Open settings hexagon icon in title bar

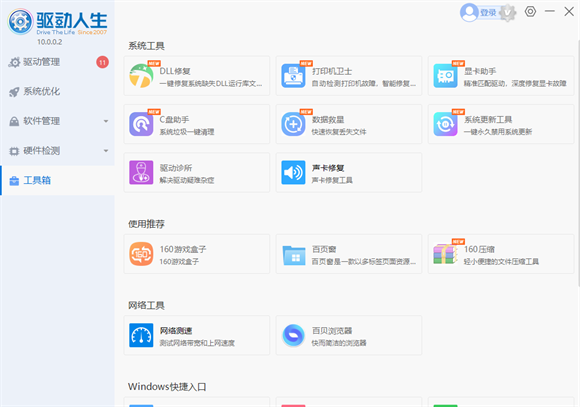click(x=530, y=11)
